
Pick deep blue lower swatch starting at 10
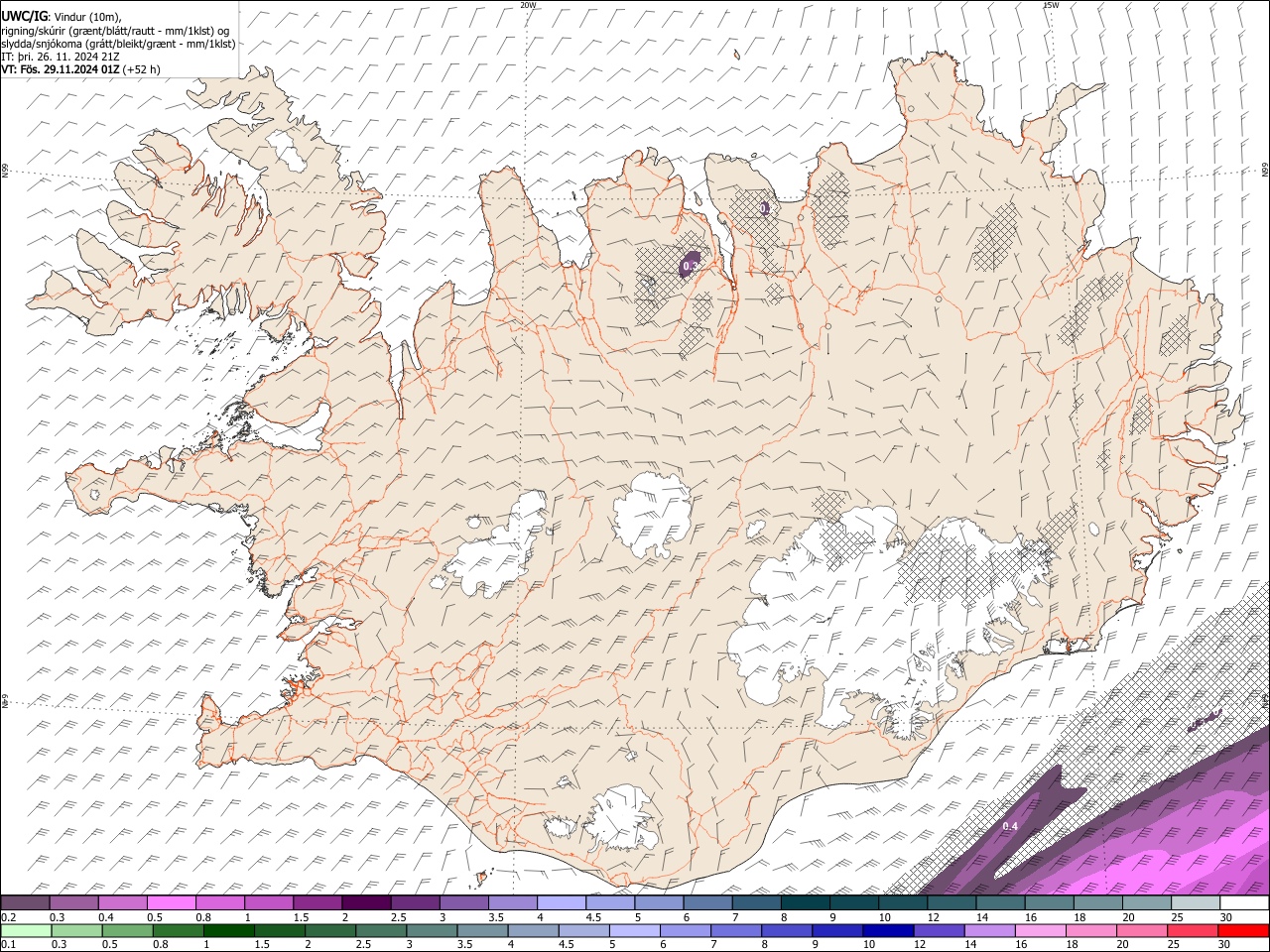point(888,930)
